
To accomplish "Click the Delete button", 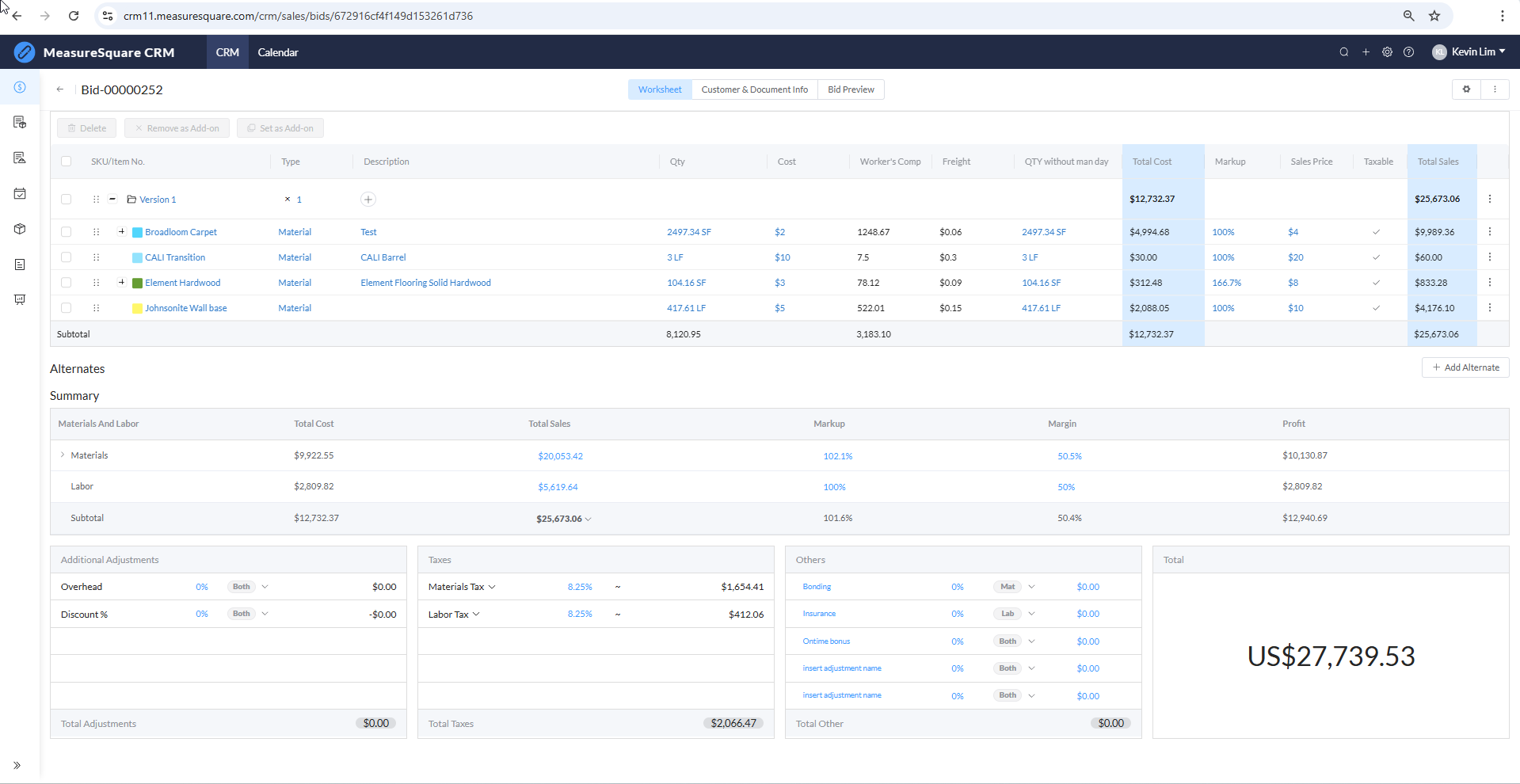I will pos(87,128).
